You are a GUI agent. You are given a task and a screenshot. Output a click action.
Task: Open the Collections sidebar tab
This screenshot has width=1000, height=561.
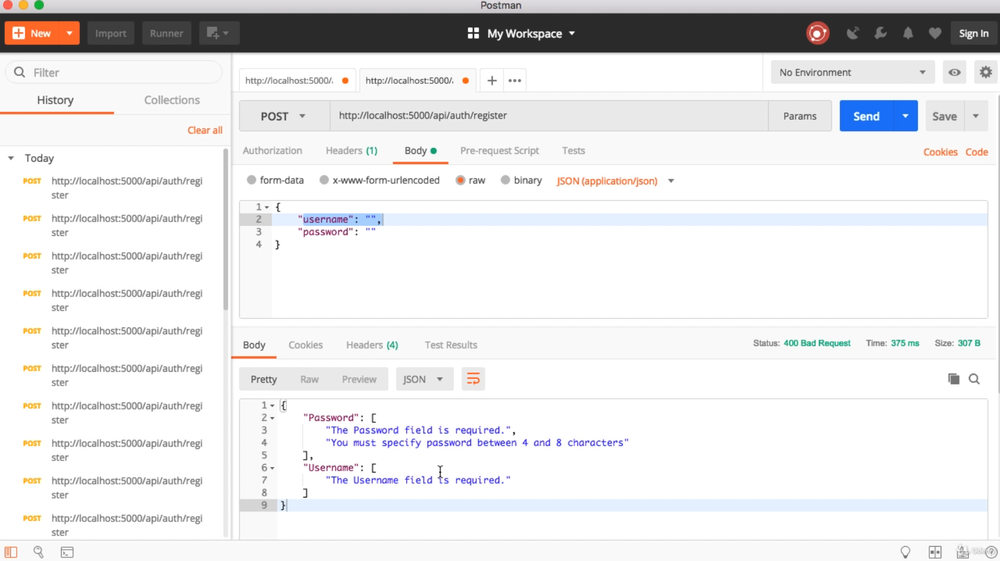click(172, 100)
